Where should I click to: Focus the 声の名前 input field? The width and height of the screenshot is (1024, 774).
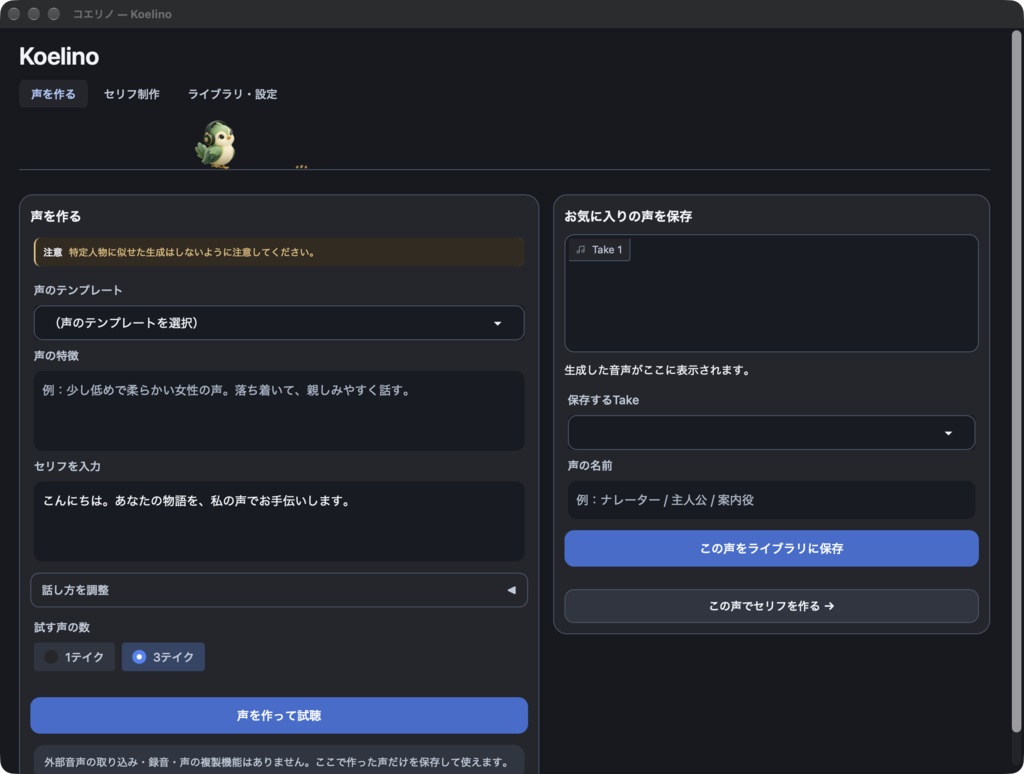771,500
